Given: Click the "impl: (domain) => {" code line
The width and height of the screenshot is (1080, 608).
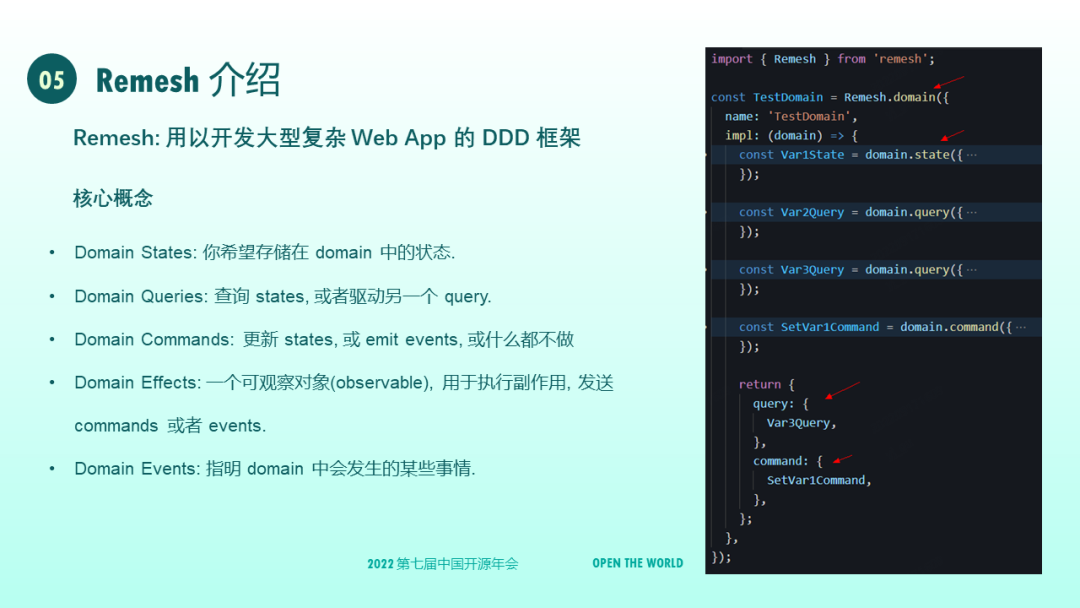Looking at the screenshot, I should (791, 136).
